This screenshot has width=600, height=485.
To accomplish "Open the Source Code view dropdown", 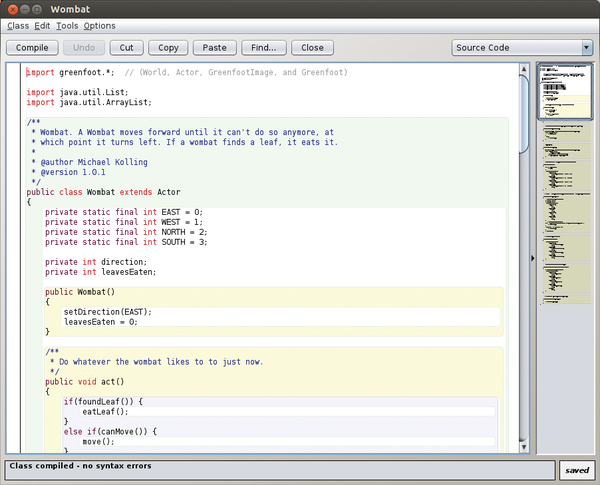I will point(522,48).
